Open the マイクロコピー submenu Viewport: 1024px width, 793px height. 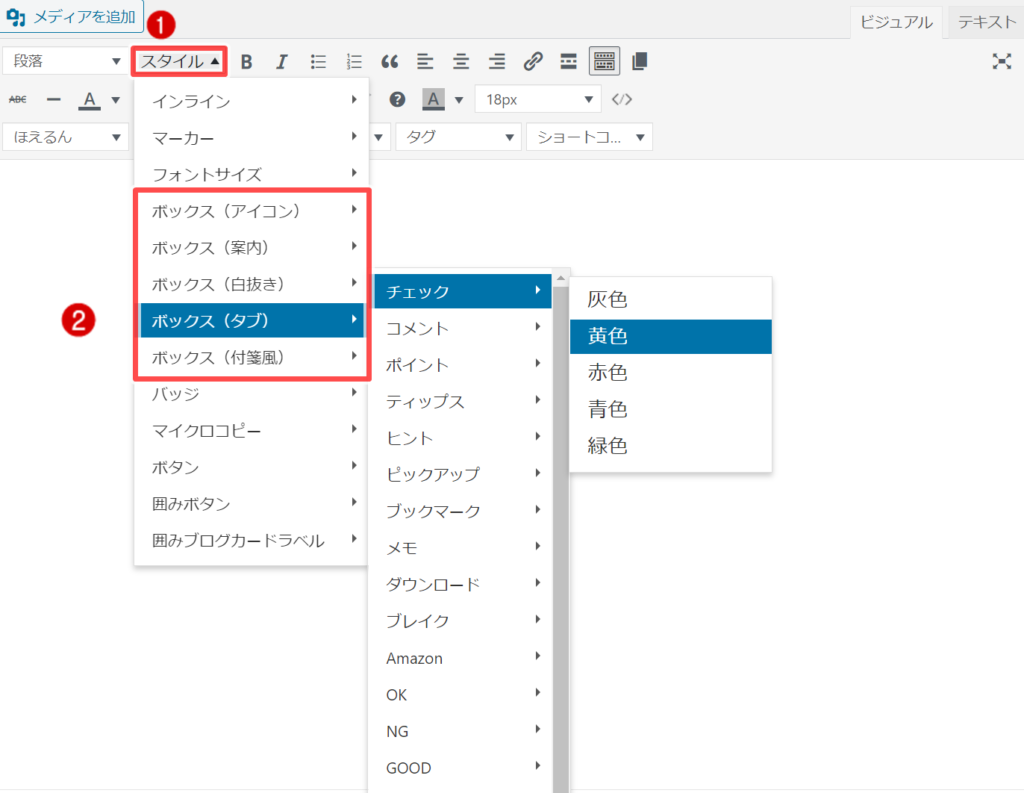point(251,430)
